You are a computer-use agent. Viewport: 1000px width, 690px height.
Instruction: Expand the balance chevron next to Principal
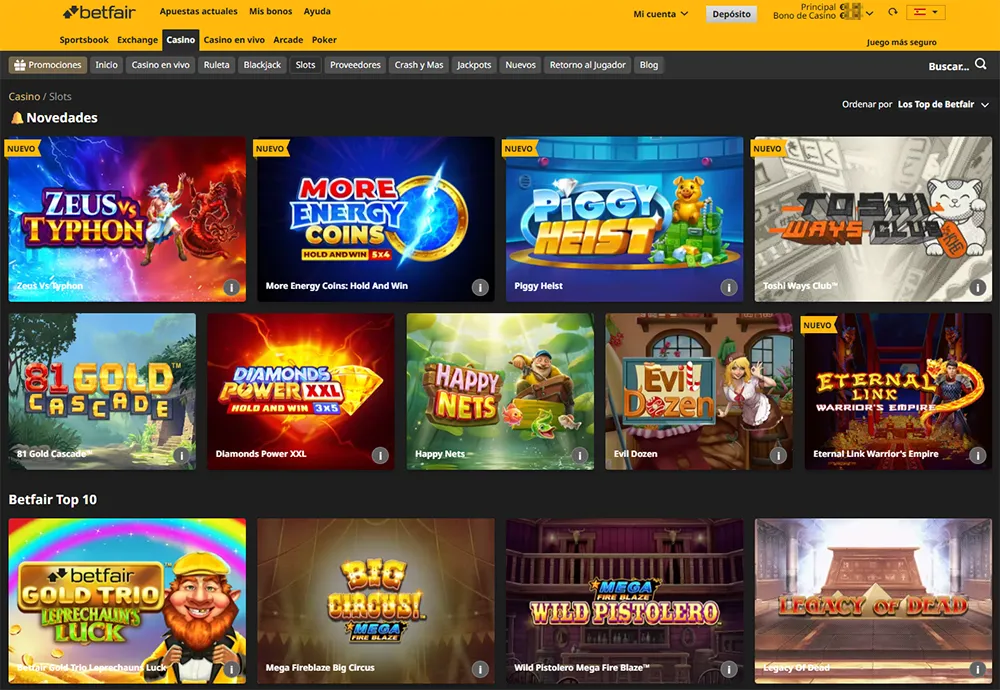click(869, 13)
